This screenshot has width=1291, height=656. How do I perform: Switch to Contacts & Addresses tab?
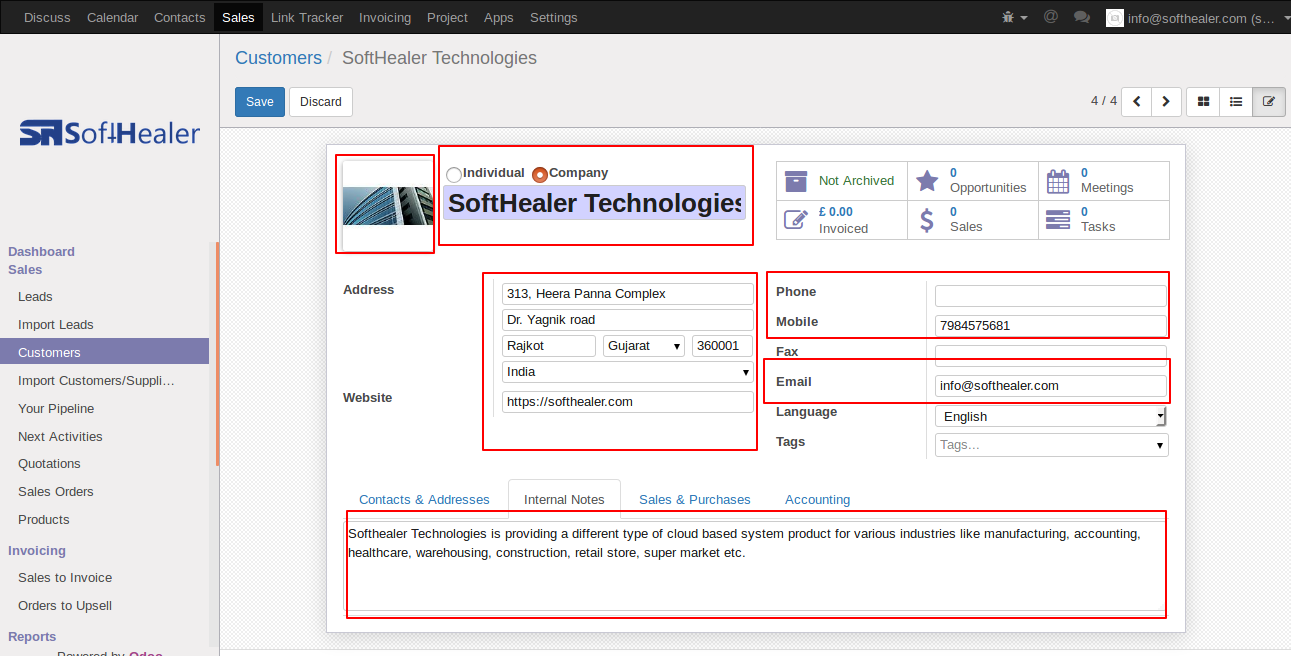pyautogui.click(x=424, y=499)
